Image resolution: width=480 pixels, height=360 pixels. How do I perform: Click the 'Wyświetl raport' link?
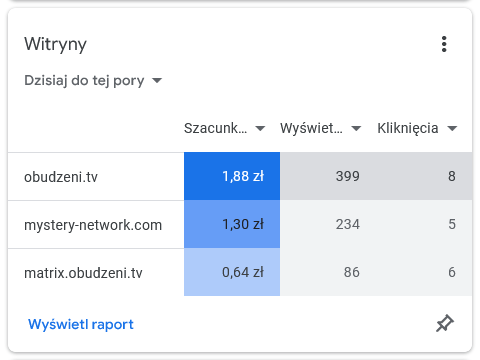coord(81,324)
